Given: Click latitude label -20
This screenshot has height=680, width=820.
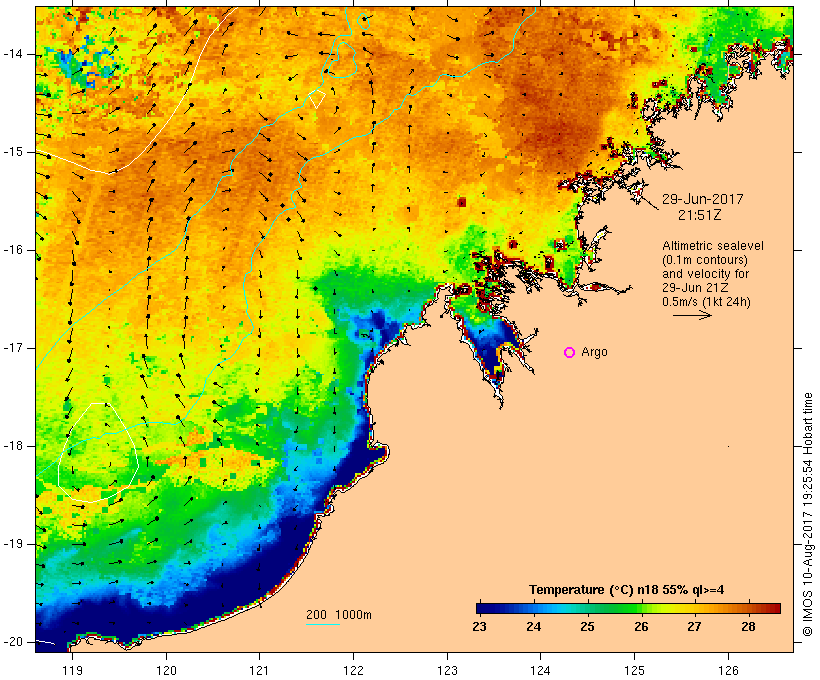Looking at the screenshot, I should pyautogui.click(x=14, y=642).
